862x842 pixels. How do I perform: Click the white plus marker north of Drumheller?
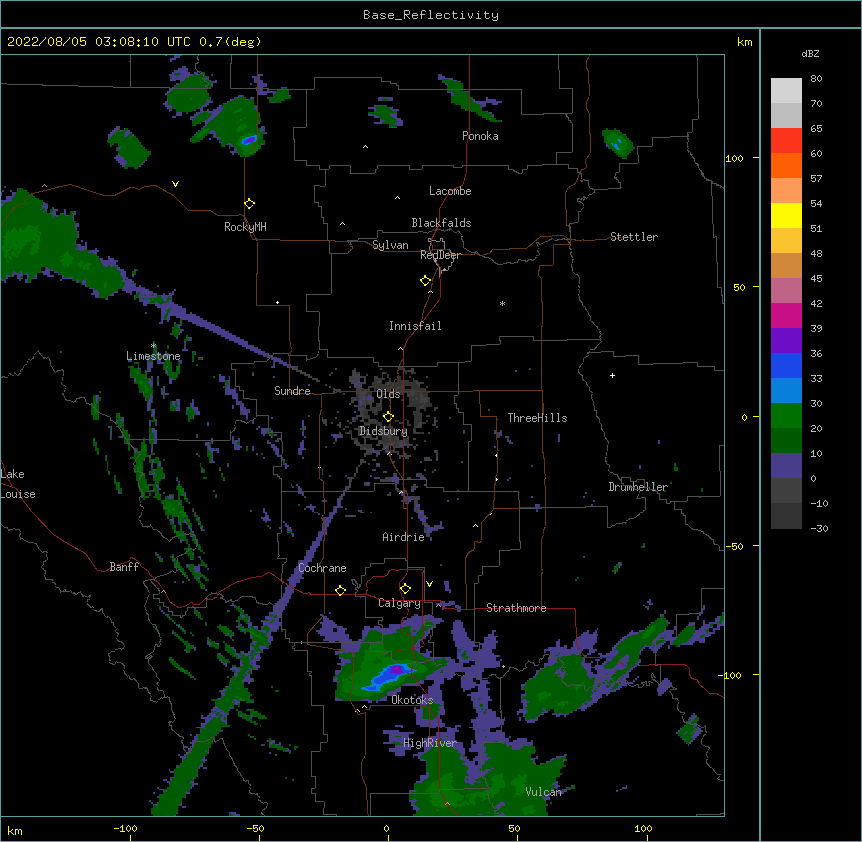click(x=612, y=375)
